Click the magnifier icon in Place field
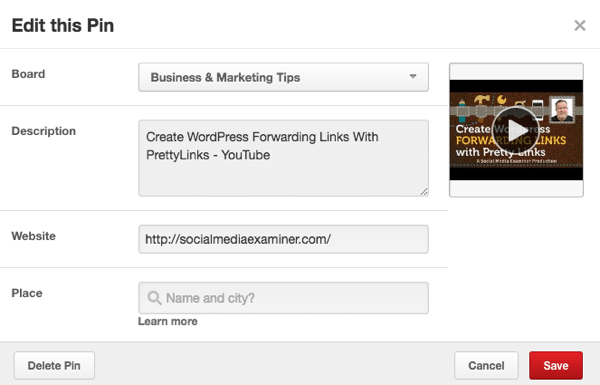The height and width of the screenshot is (385, 600). pos(154,298)
